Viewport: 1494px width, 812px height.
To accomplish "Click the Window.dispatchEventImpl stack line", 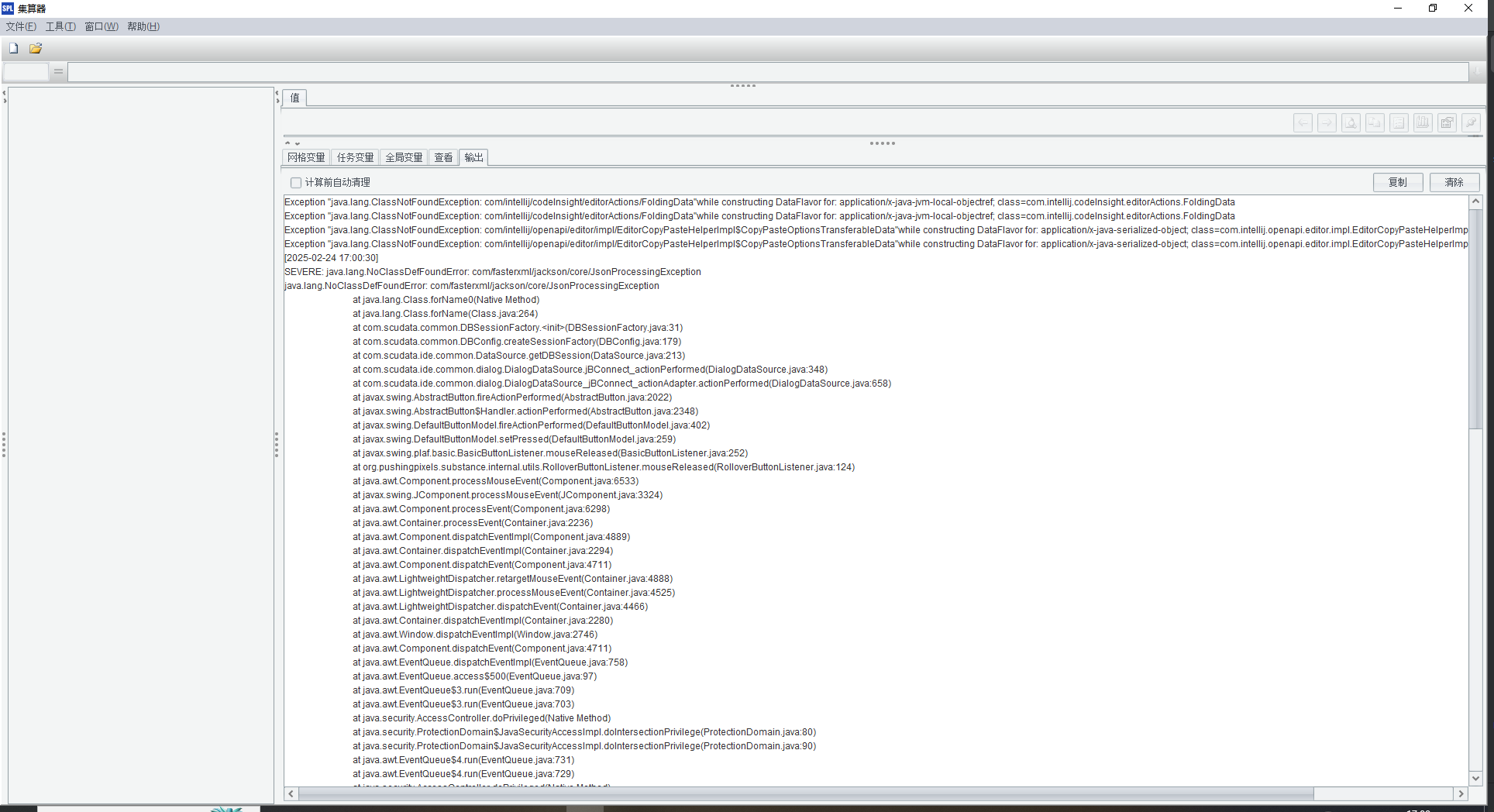I will click(x=475, y=635).
